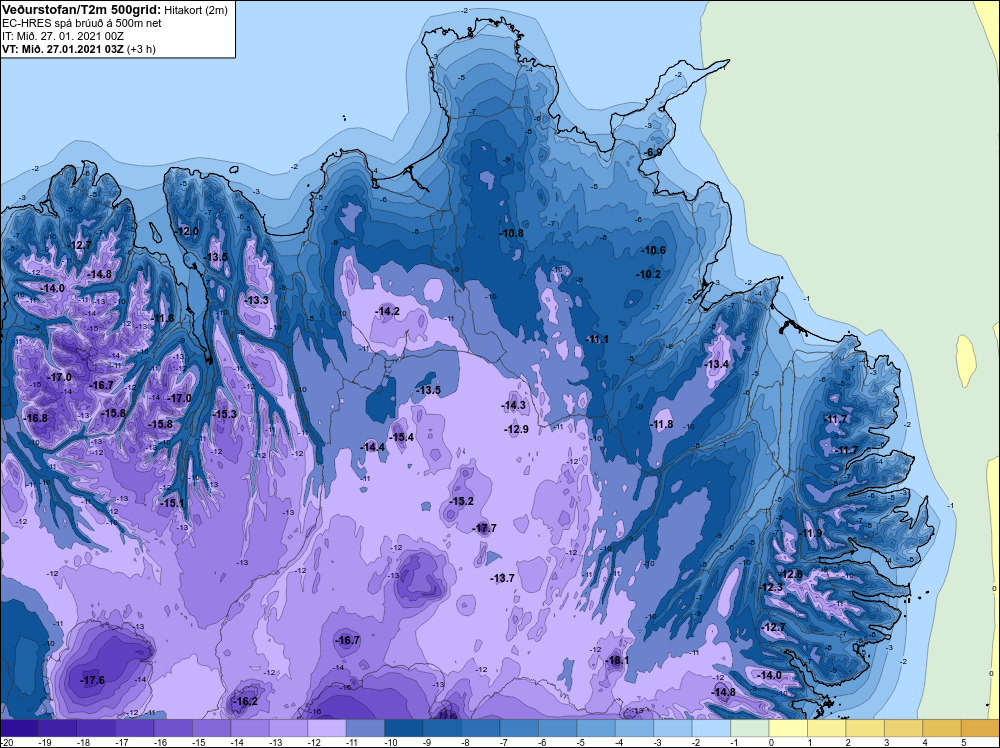Click the -11.9 temperature value
This screenshot has width=1000, height=748.
810,533
